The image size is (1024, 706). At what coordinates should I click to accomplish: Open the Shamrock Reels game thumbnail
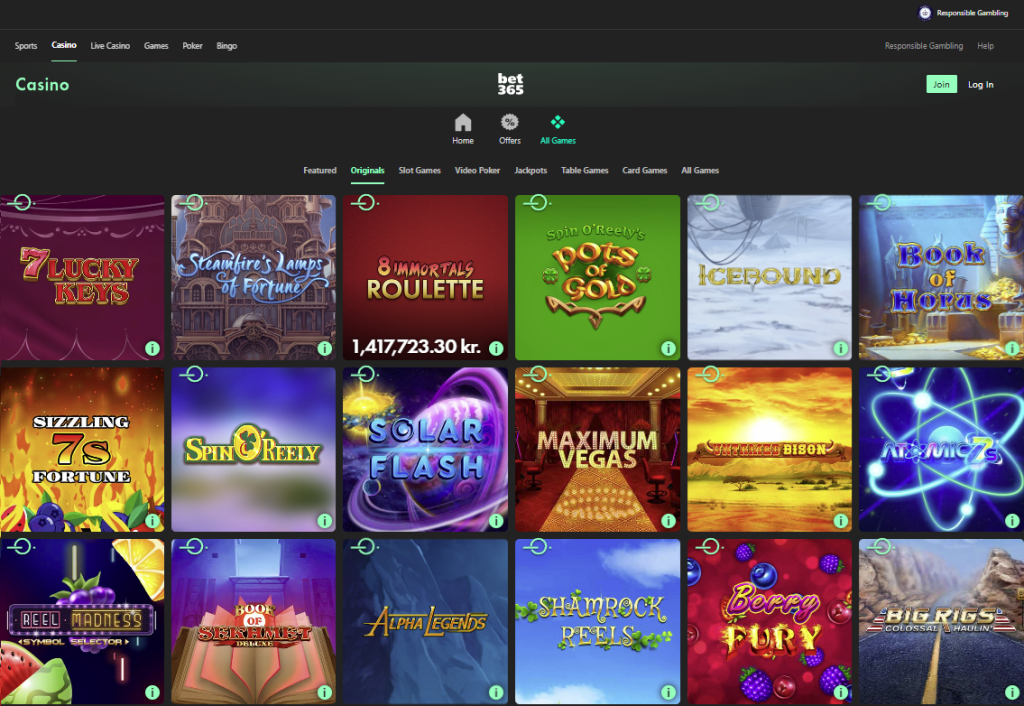pos(597,622)
